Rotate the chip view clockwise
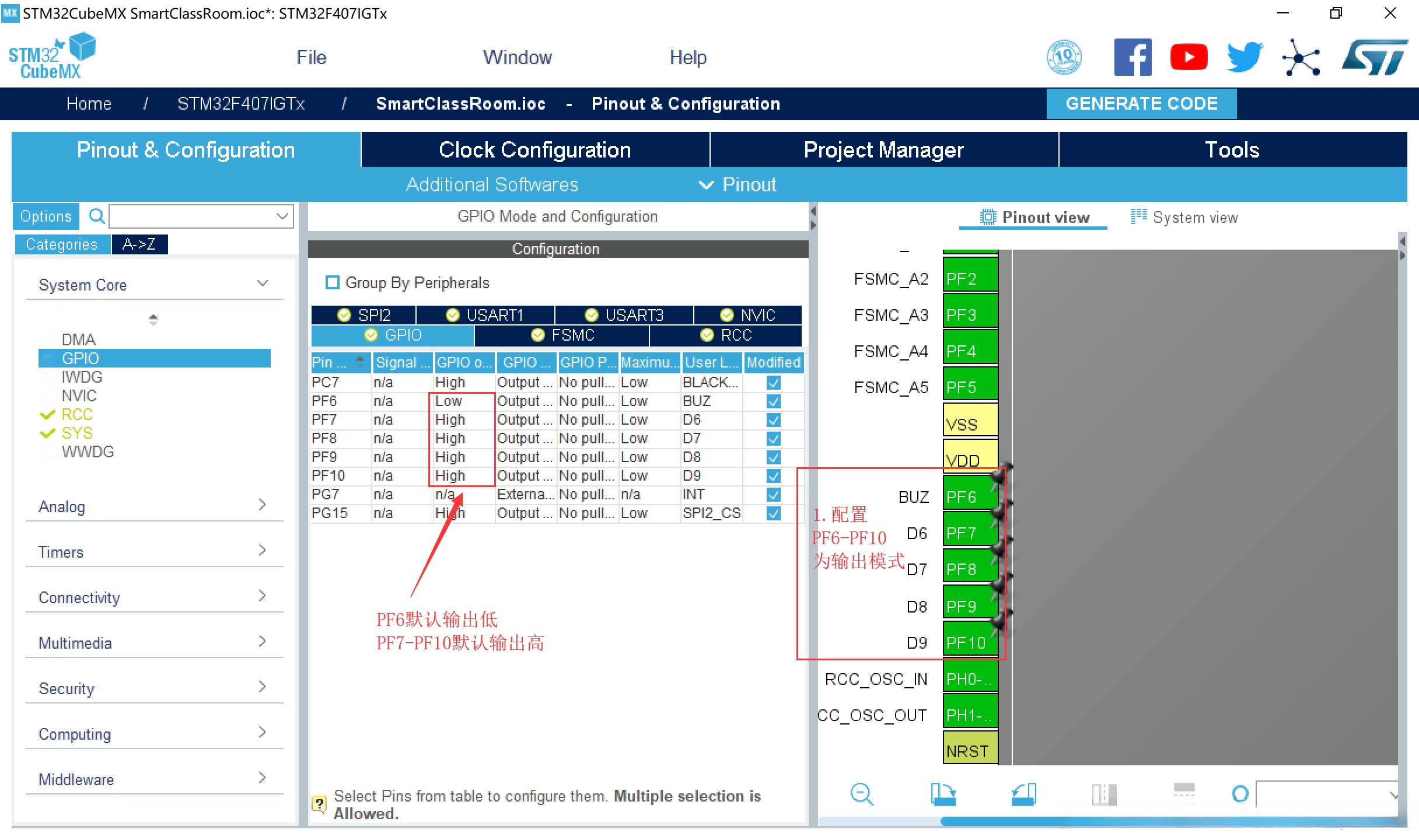 point(943,794)
